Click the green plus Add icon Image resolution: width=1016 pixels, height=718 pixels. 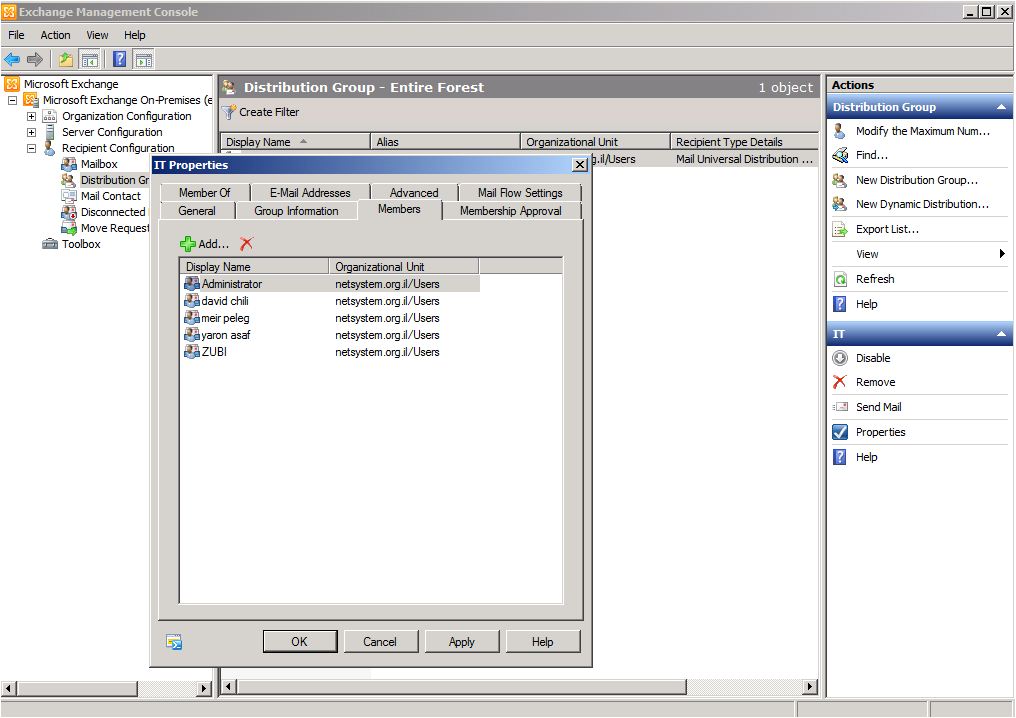188,244
